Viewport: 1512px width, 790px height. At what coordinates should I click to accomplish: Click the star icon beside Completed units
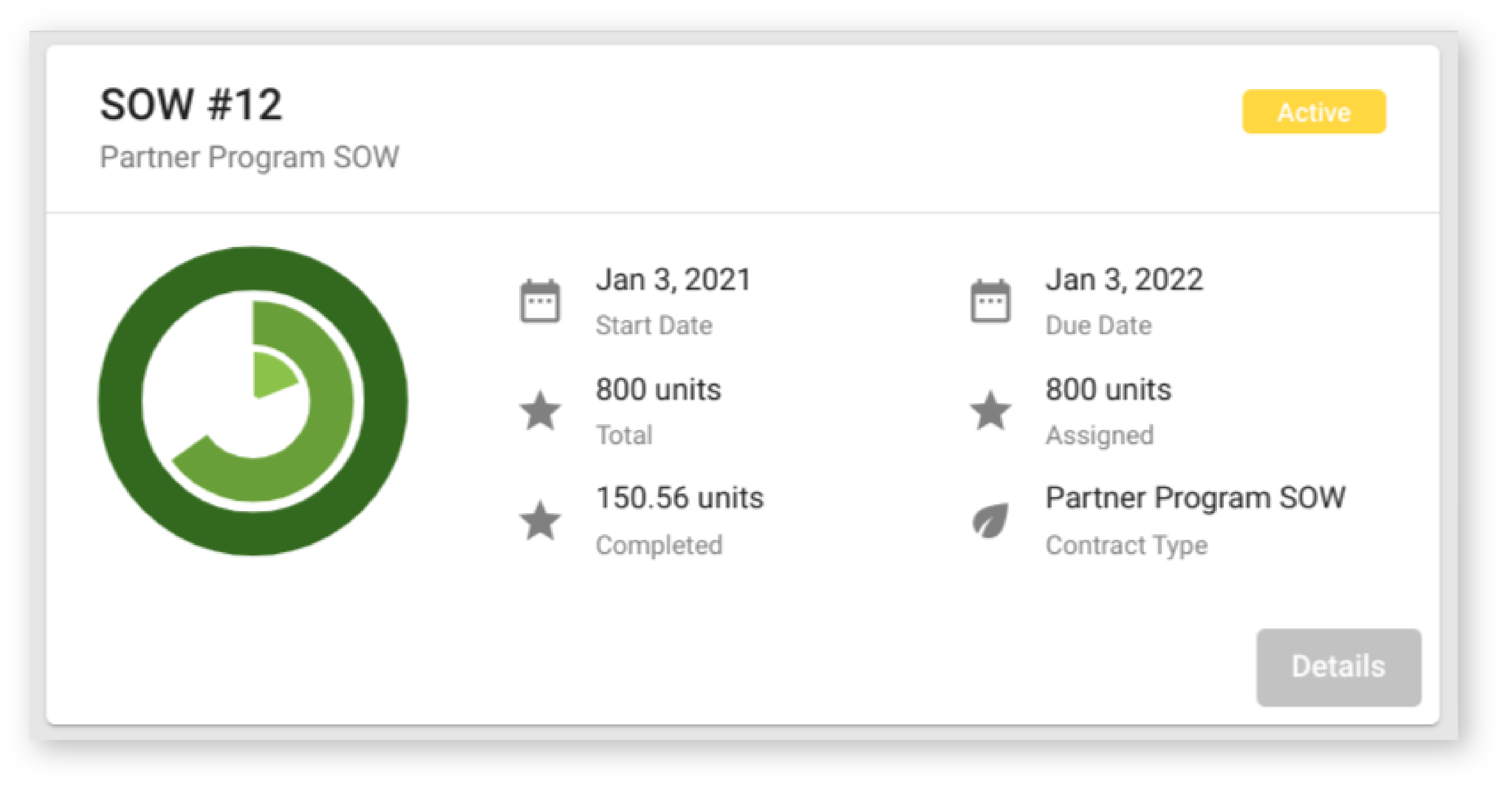539,520
